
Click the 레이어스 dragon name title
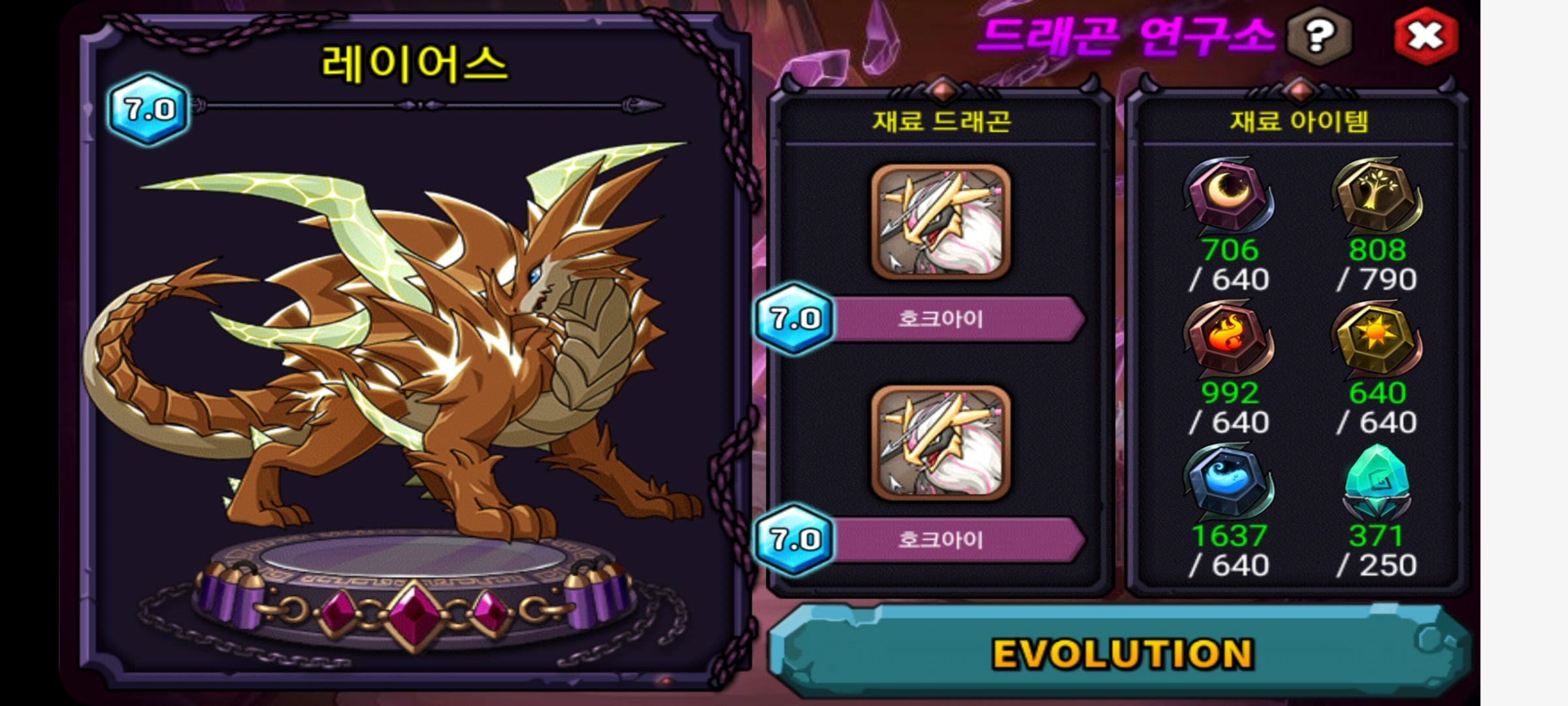tap(414, 64)
